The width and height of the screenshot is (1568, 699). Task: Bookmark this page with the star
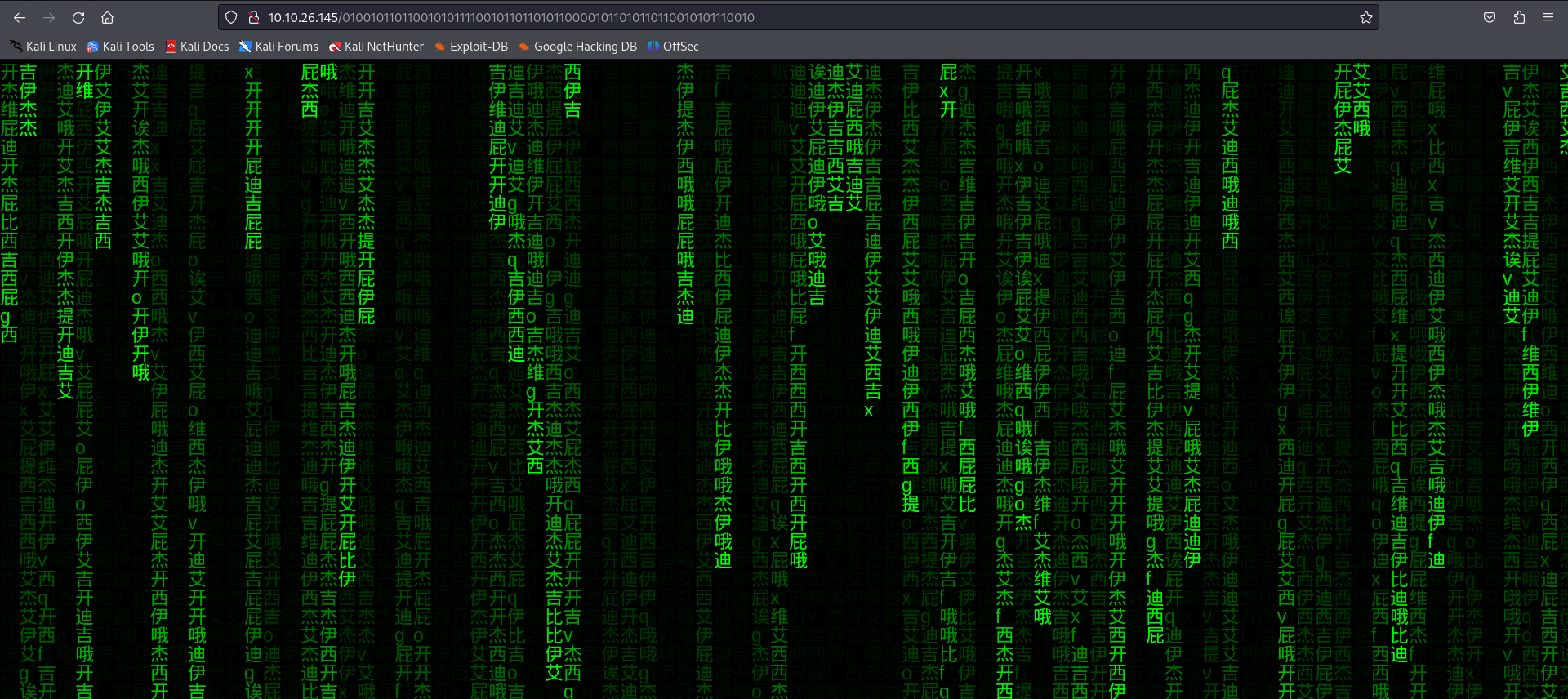click(1365, 17)
